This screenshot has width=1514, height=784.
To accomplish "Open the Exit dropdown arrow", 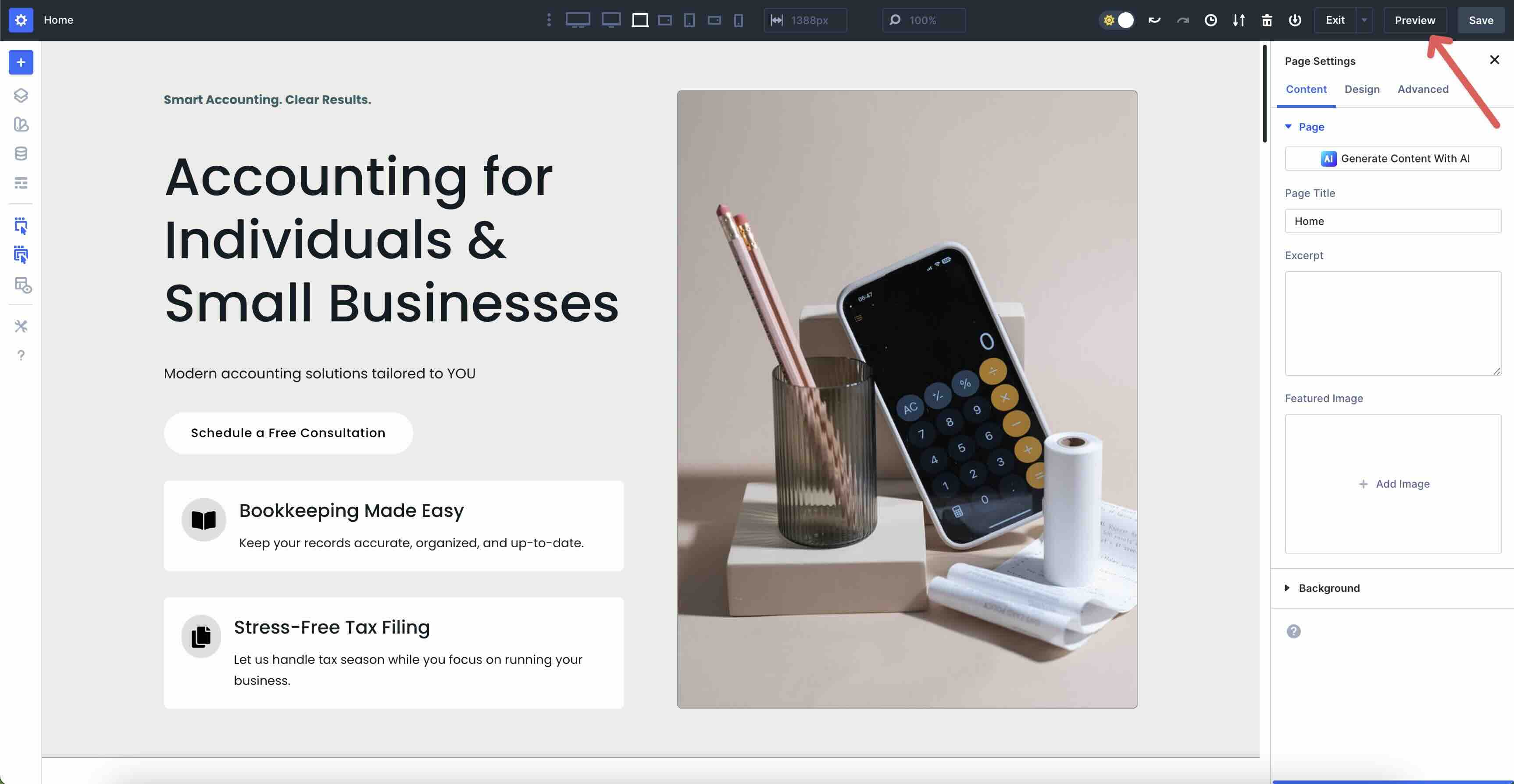I will point(1363,20).
